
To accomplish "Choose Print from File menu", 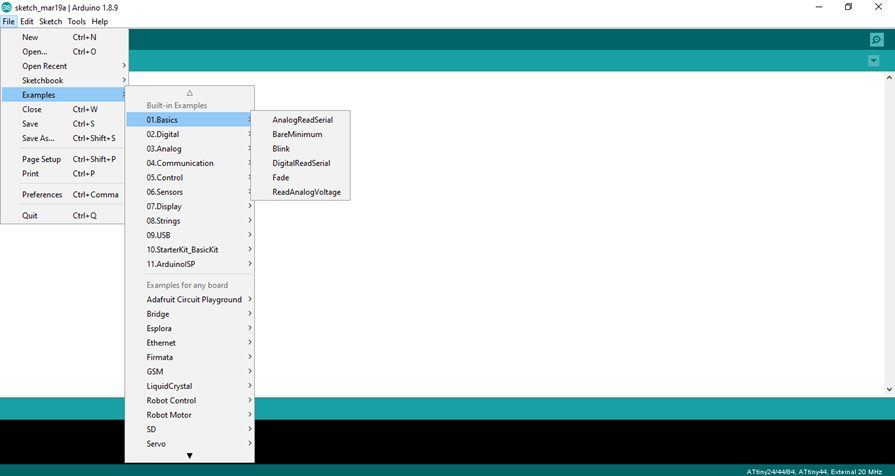I will pos(64,174).
